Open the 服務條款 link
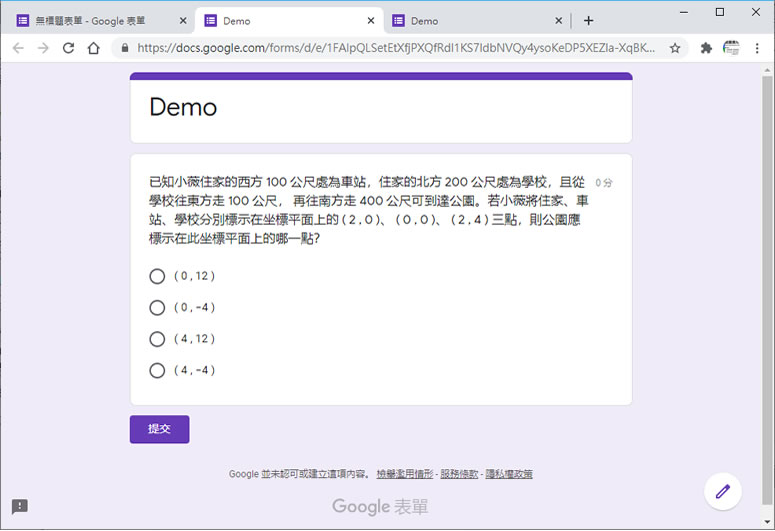 (x=459, y=474)
